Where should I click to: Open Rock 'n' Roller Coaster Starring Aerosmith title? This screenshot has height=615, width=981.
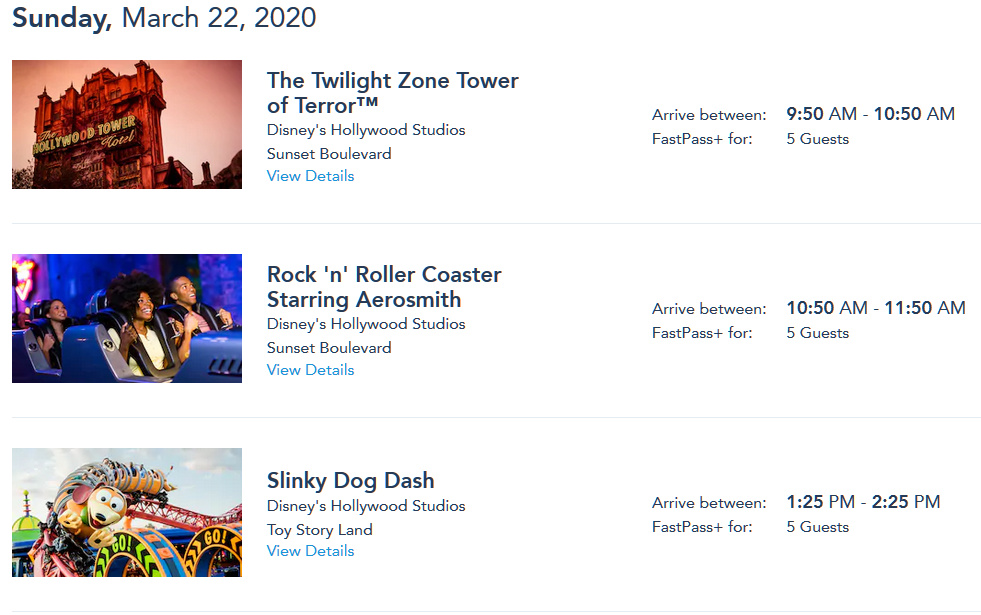[384, 286]
